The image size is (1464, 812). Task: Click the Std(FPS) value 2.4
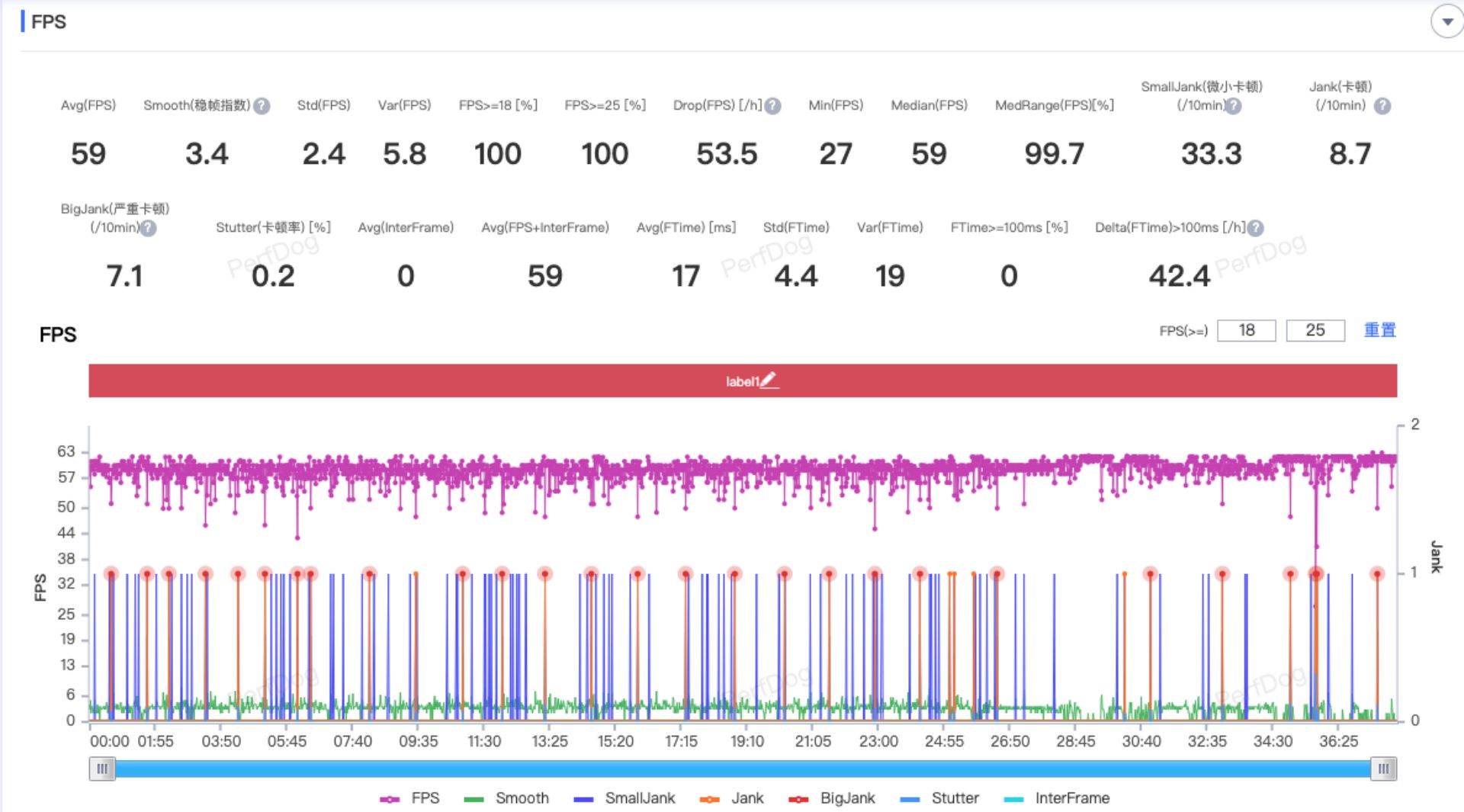pos(324,154)
